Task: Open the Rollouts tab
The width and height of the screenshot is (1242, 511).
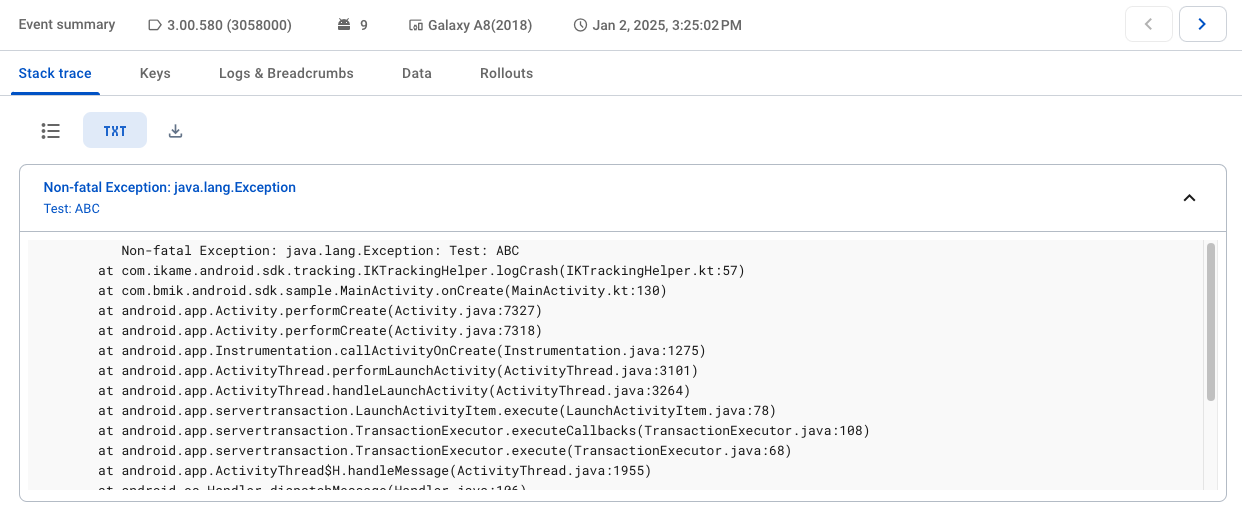Action: click(x=506, y=73)
